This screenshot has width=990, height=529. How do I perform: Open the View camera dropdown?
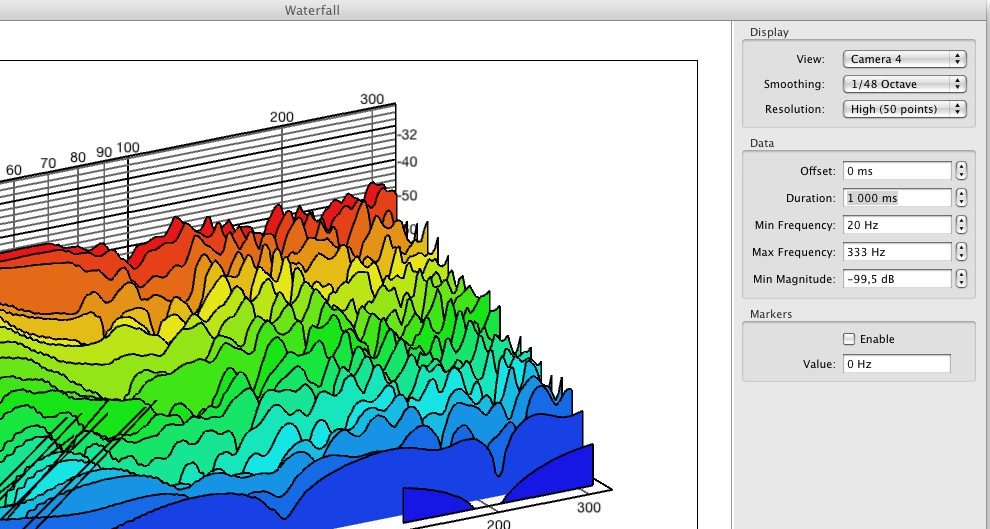pyautogui.click(x=904, y=59)
